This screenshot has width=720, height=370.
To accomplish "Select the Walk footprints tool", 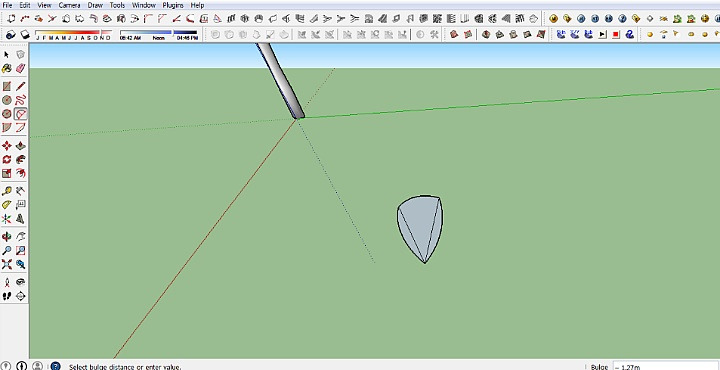I will (x=6, y=296).
